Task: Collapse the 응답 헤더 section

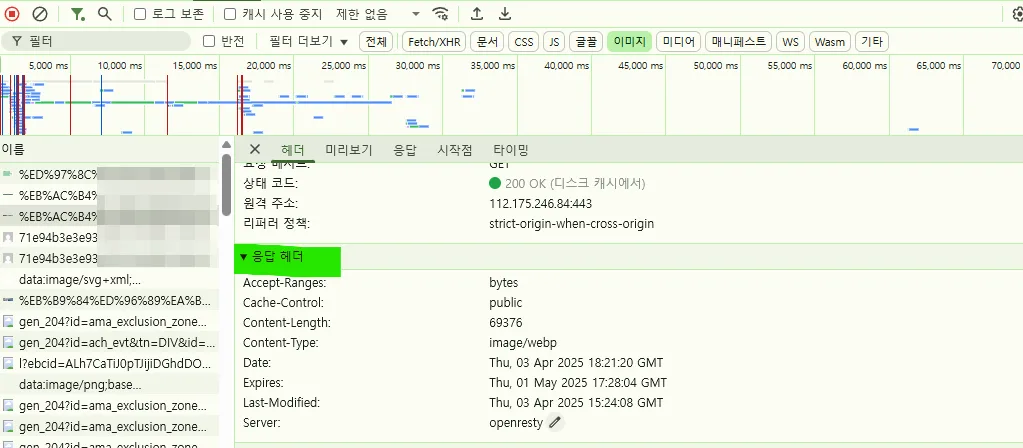Action: (243, 257)
